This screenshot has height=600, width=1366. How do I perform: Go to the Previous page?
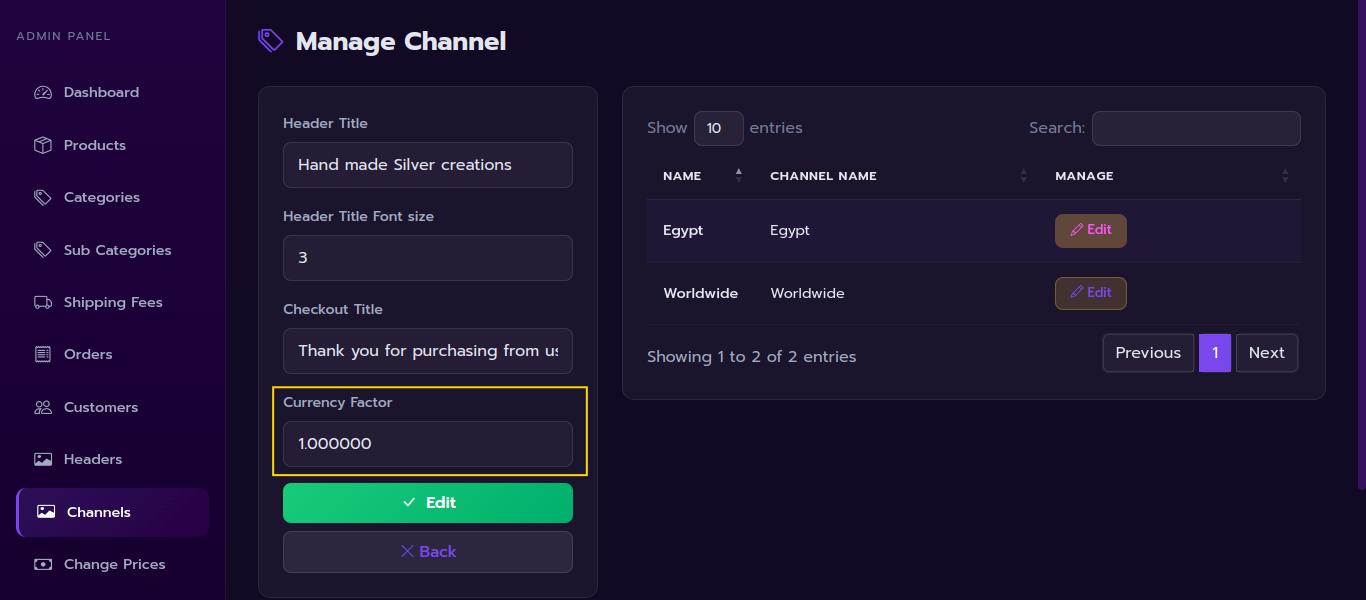1148,353
